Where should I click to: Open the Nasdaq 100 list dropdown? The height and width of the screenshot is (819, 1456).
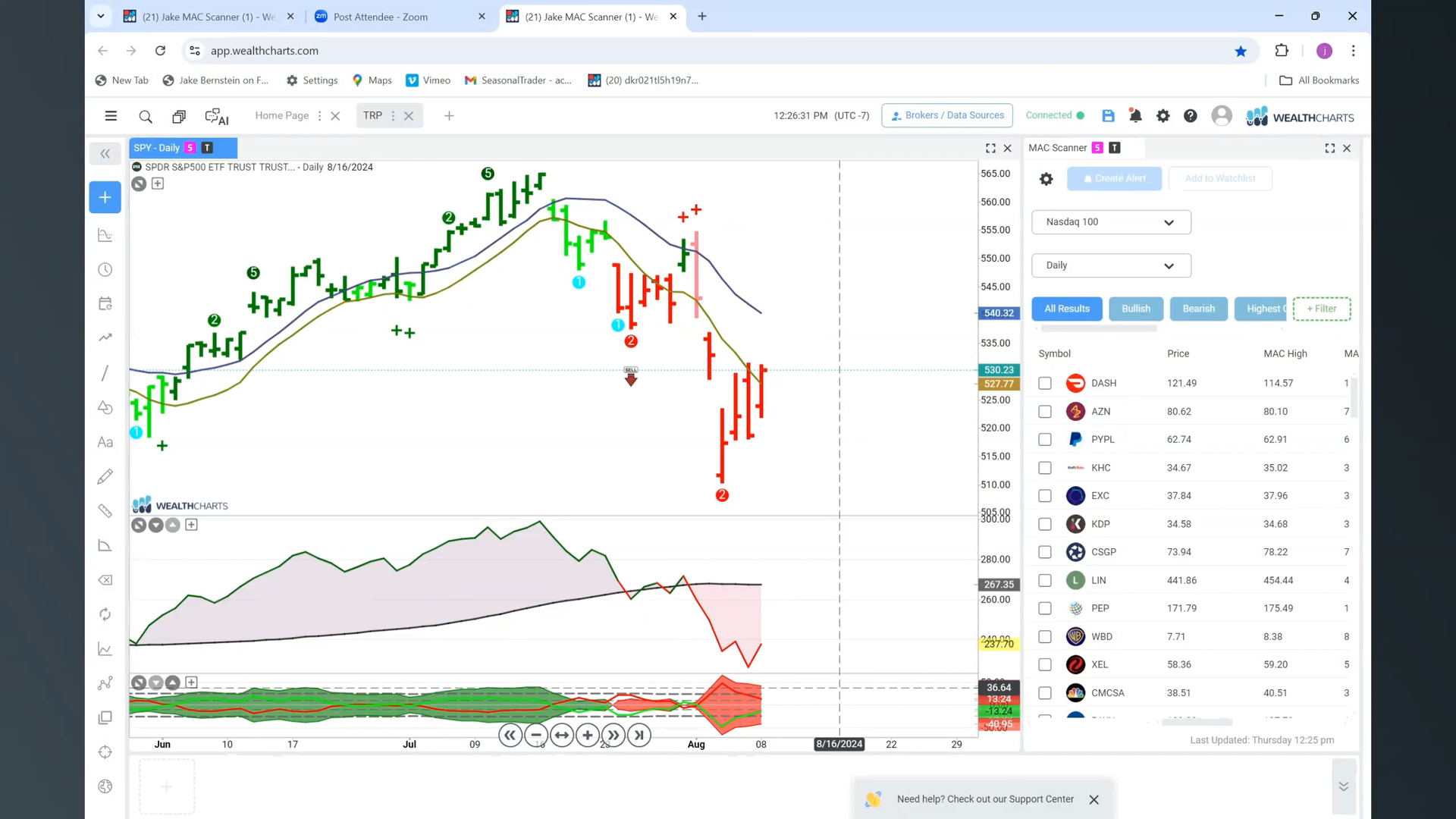(x=1111, y=222)
